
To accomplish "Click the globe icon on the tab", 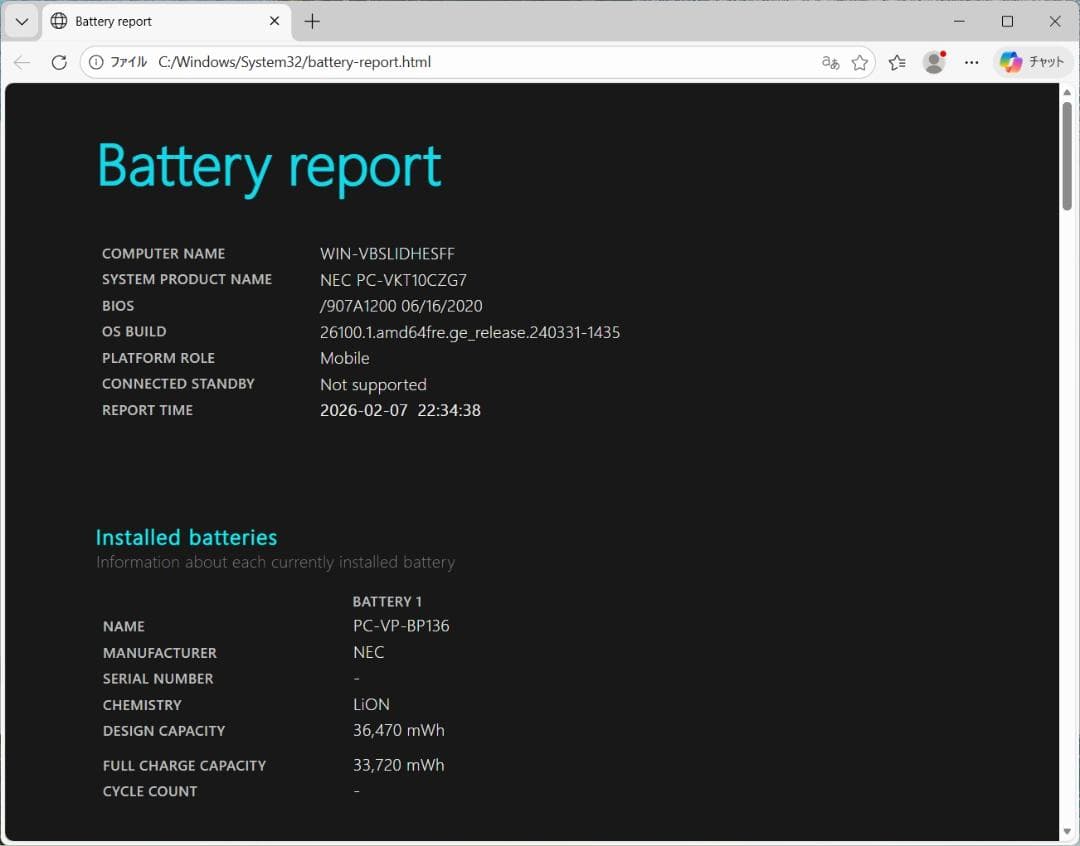I will click(x=58, y=20).
